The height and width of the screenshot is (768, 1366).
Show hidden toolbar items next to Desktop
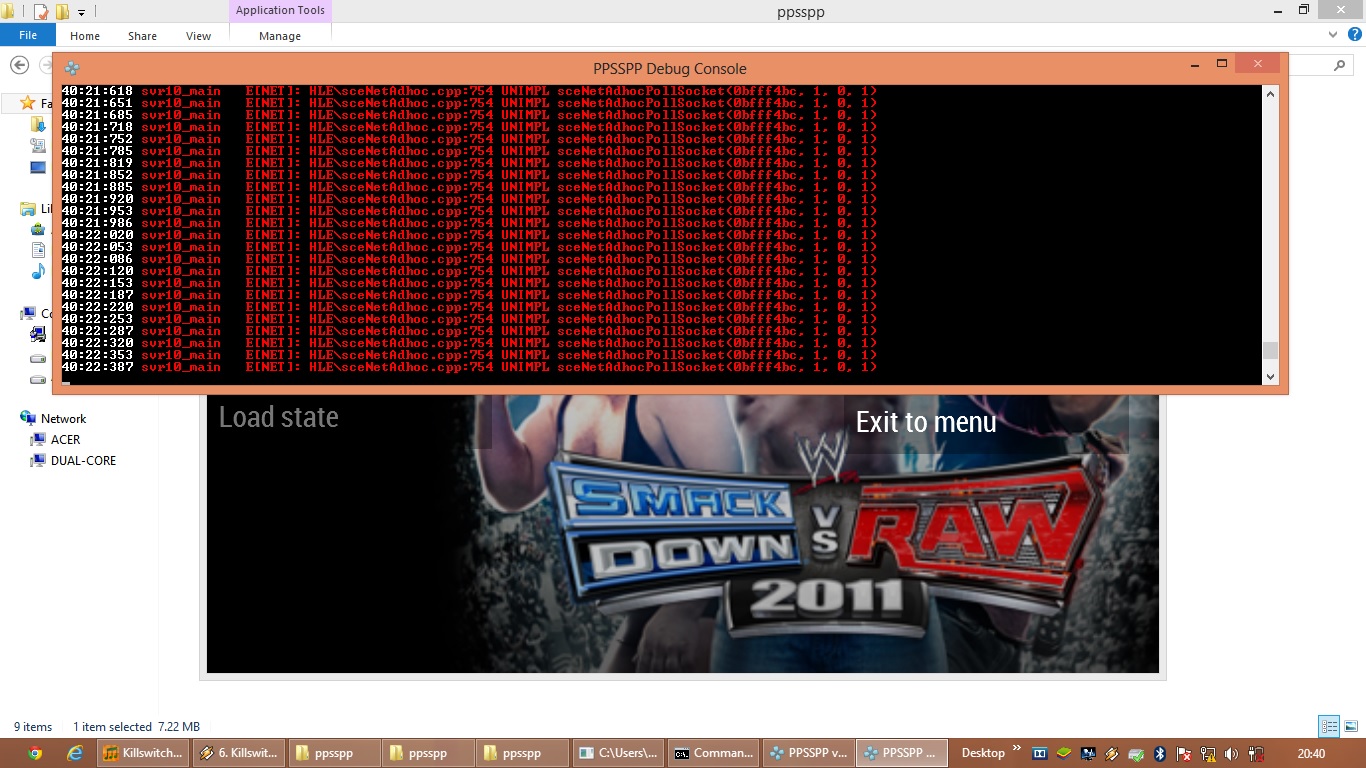tap(1017, 748)
